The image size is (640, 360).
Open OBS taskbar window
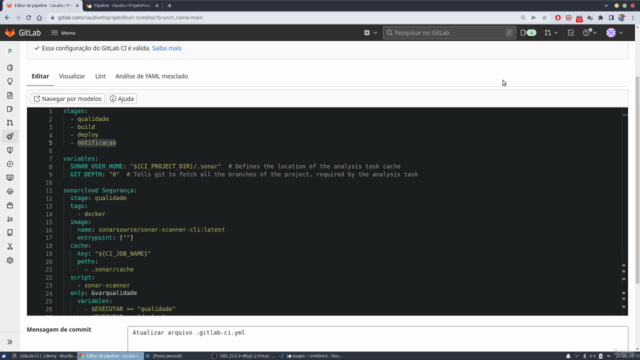tap(244, 356)
